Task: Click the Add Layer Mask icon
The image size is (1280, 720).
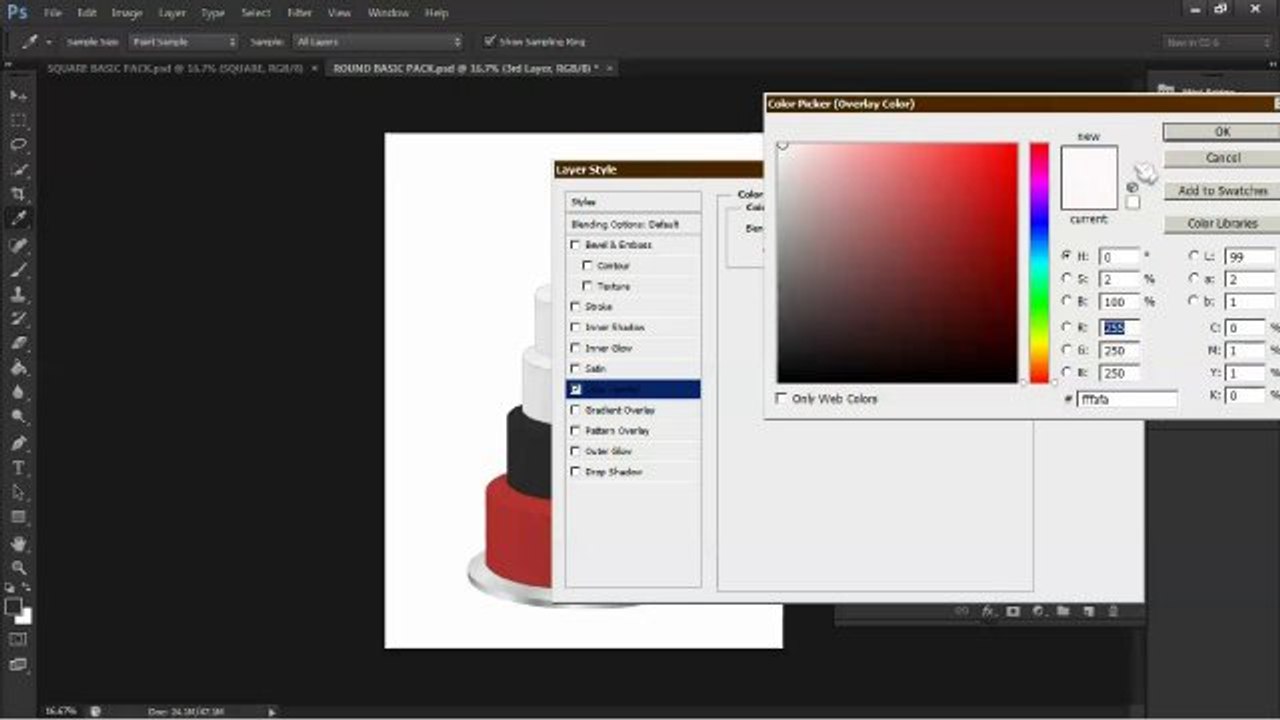Action: pyautogui.click(x=1013, y=610)
